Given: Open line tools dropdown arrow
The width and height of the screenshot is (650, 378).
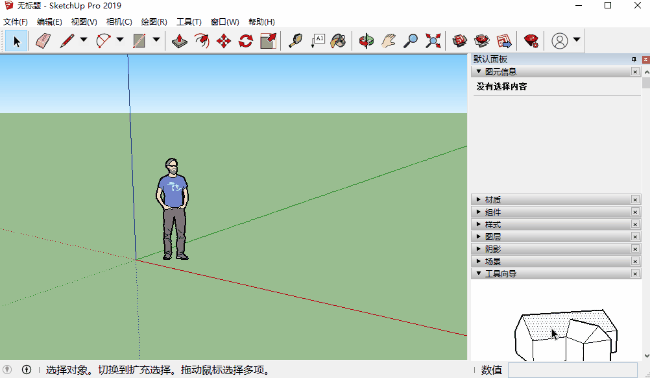Looking at the screenshot, I should click(x=84, y=40).
